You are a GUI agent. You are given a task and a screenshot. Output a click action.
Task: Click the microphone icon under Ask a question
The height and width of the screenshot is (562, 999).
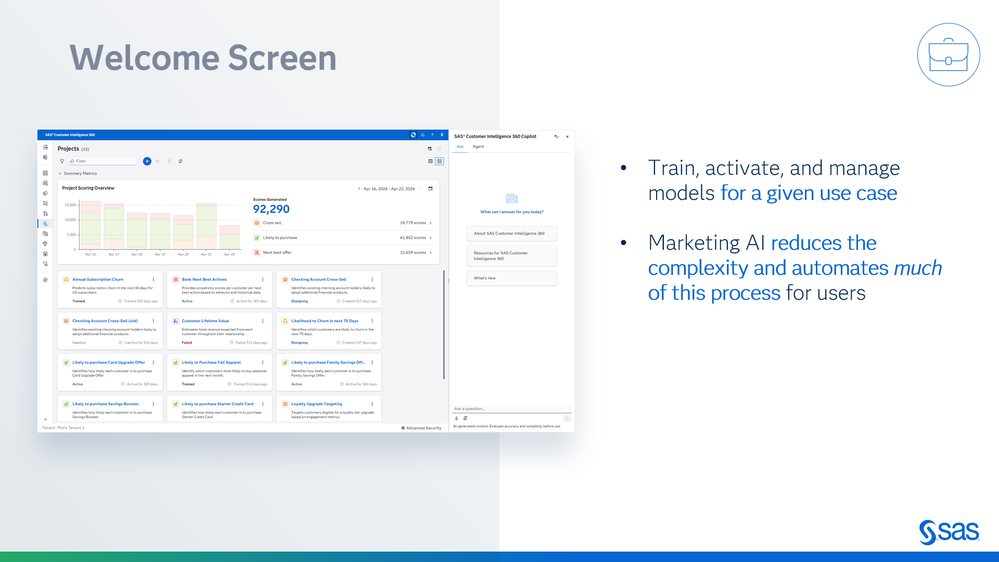click(456, 419)
